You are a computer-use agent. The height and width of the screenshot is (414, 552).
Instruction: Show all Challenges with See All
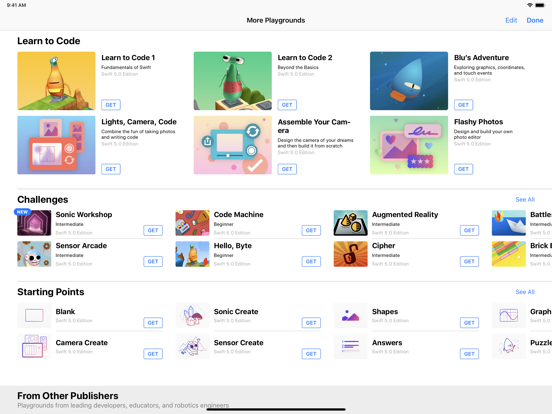[x=525, y=200]
